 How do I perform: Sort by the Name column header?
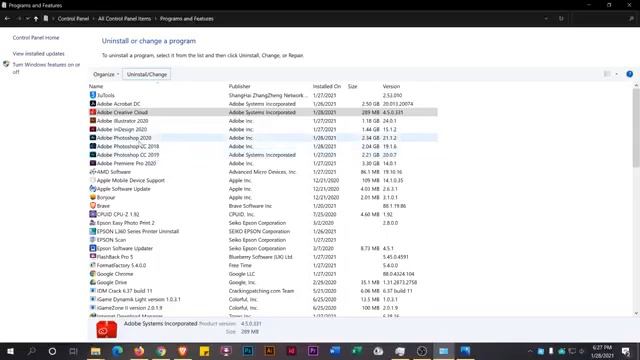tap(96, 86)
